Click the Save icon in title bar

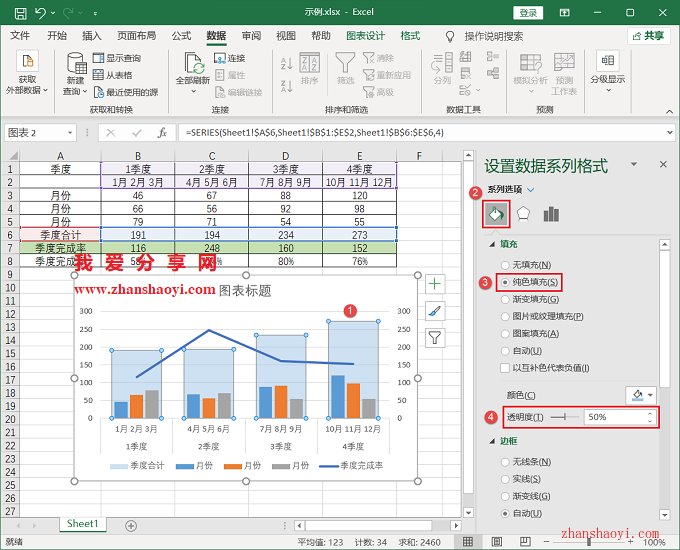(x=20, y=13)
